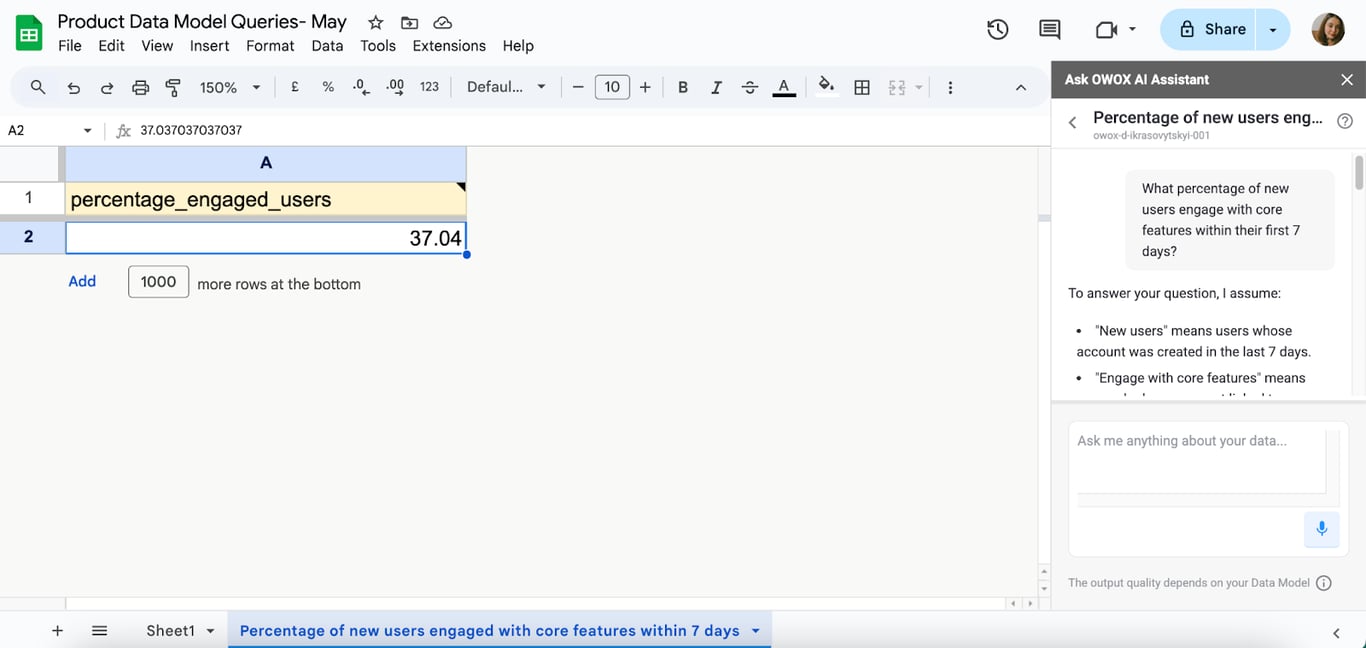Collapse the menus with the chevron
The width and height of the screenshot is (1366, 648).
click(1021, 87)
